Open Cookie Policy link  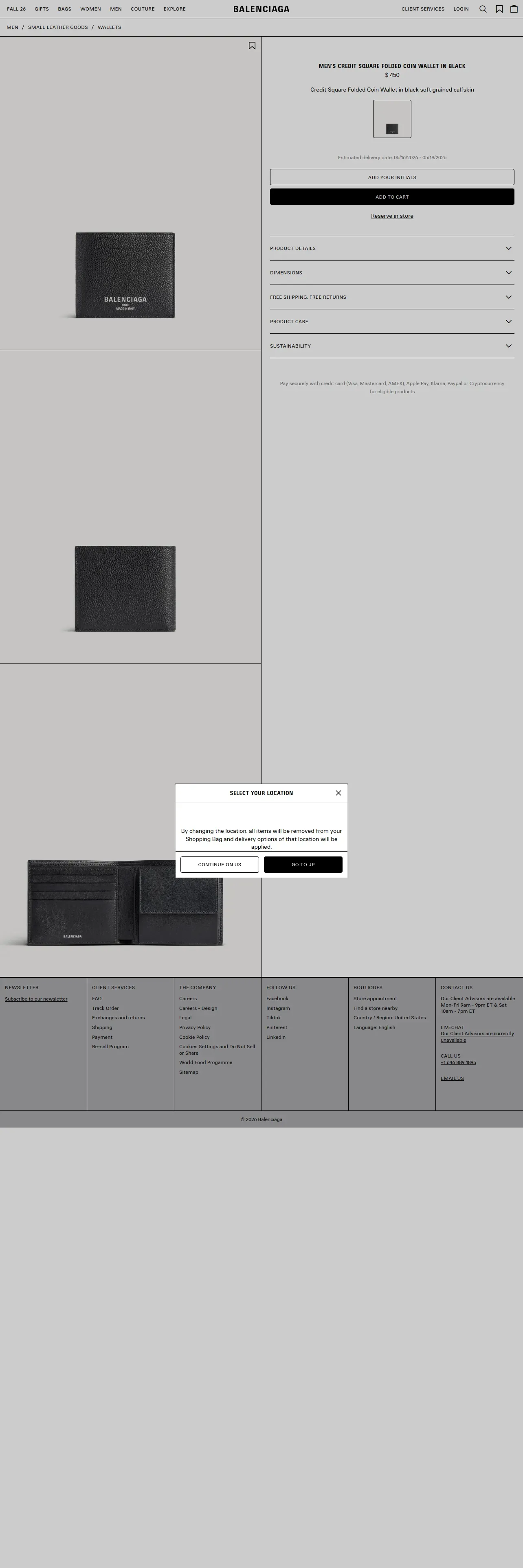pos(194,1037)
